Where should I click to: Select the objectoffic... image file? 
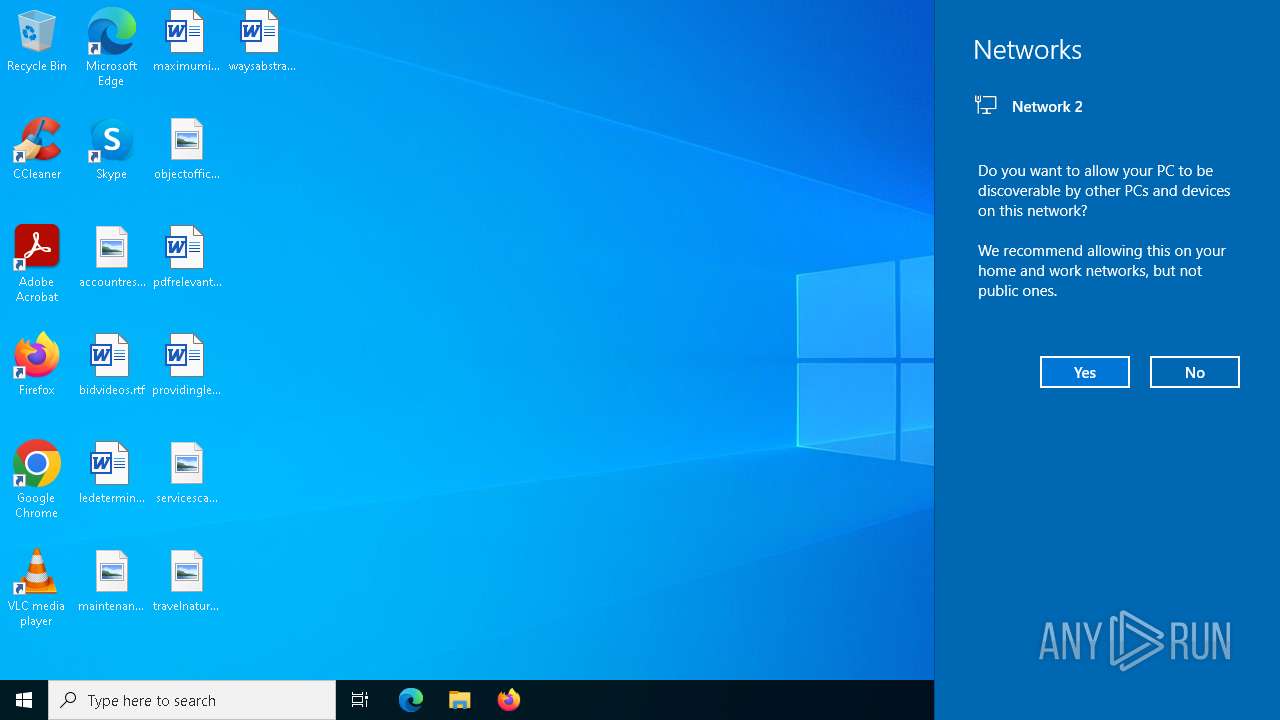[x=186, y=149]
